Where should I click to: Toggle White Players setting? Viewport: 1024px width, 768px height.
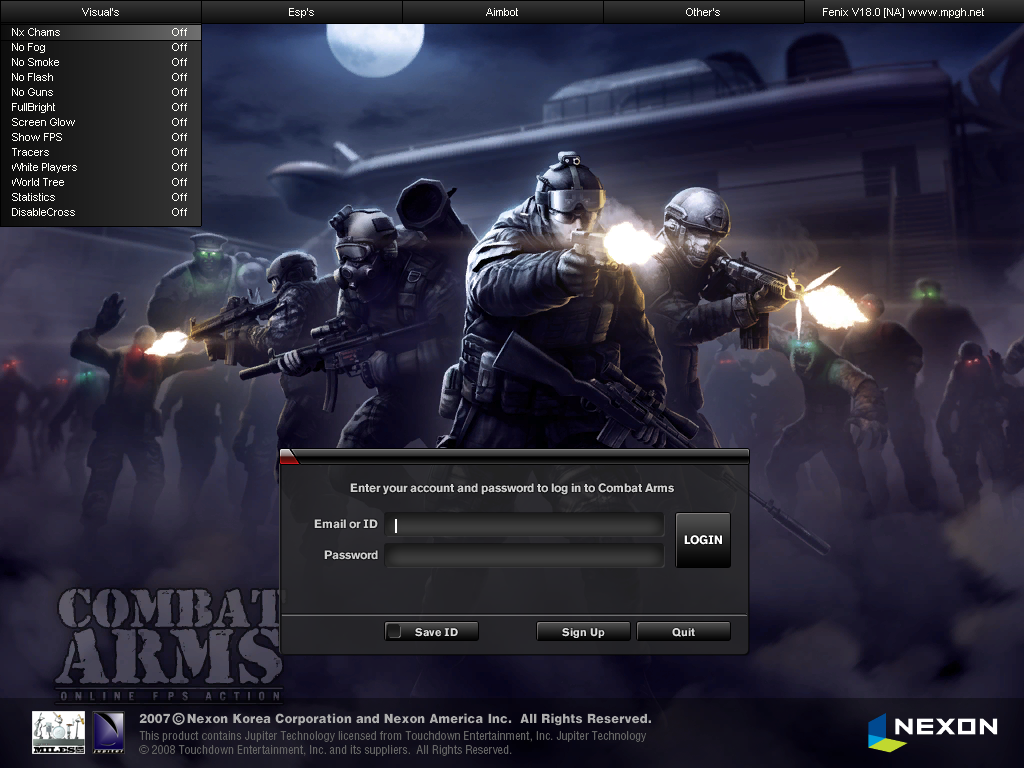(x=101, y=167)
